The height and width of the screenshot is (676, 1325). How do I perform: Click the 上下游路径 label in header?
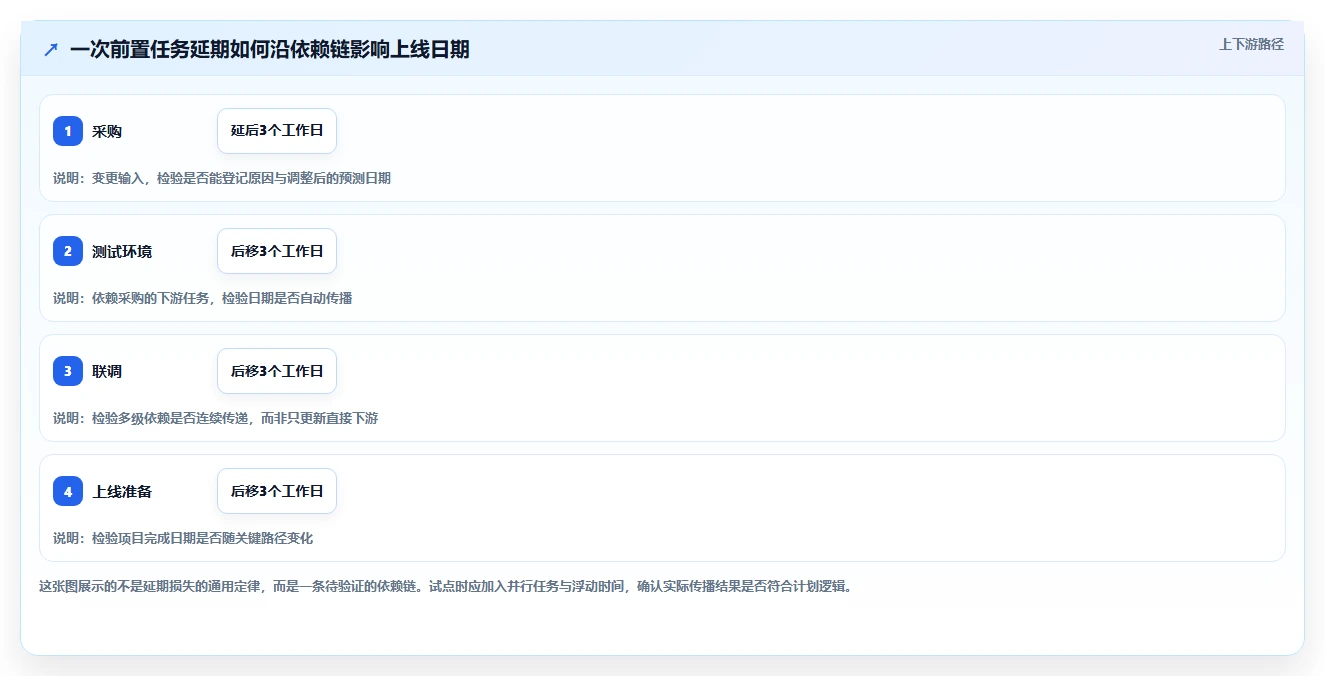(1251, 44)
